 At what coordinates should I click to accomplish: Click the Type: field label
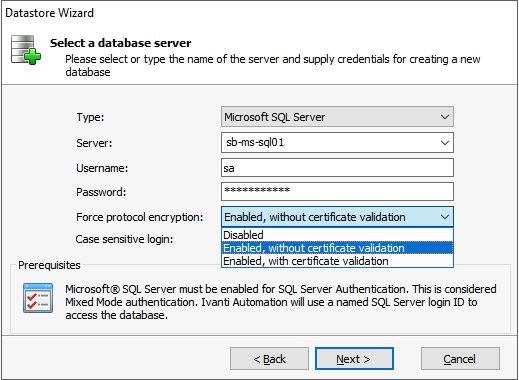pyautogui.click(x=90, y=117)
